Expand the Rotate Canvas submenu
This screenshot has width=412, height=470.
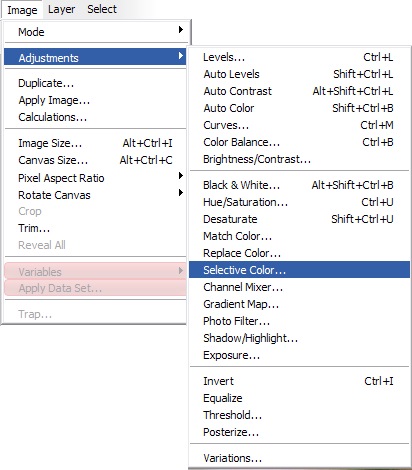click(95, 195)
